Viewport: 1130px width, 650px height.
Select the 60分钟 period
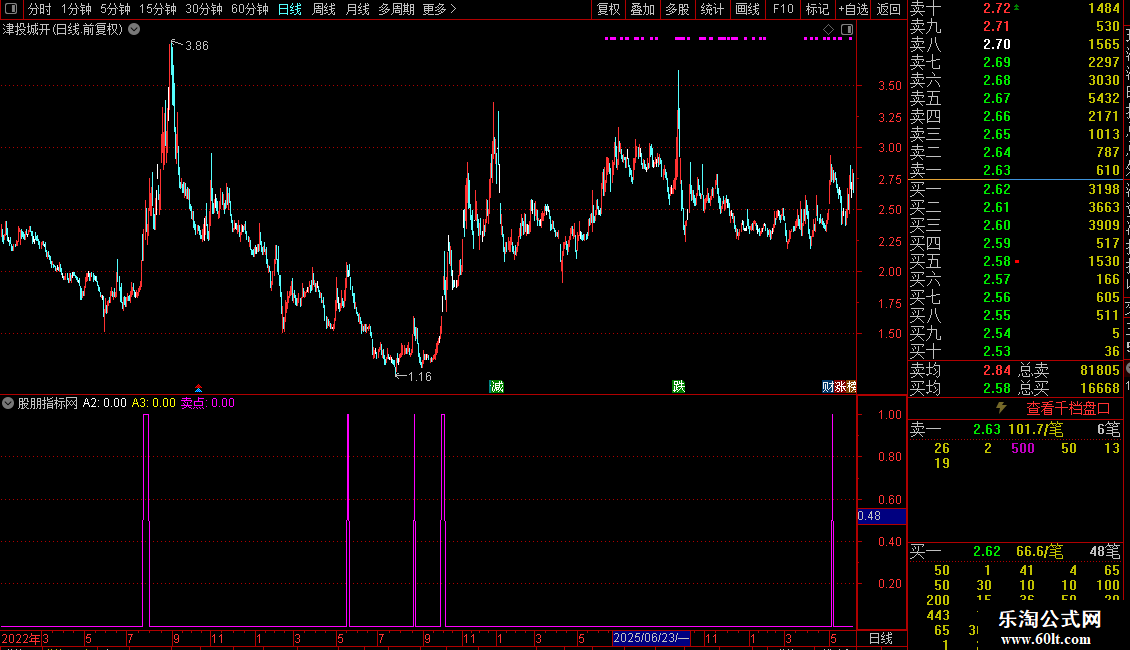250,9
